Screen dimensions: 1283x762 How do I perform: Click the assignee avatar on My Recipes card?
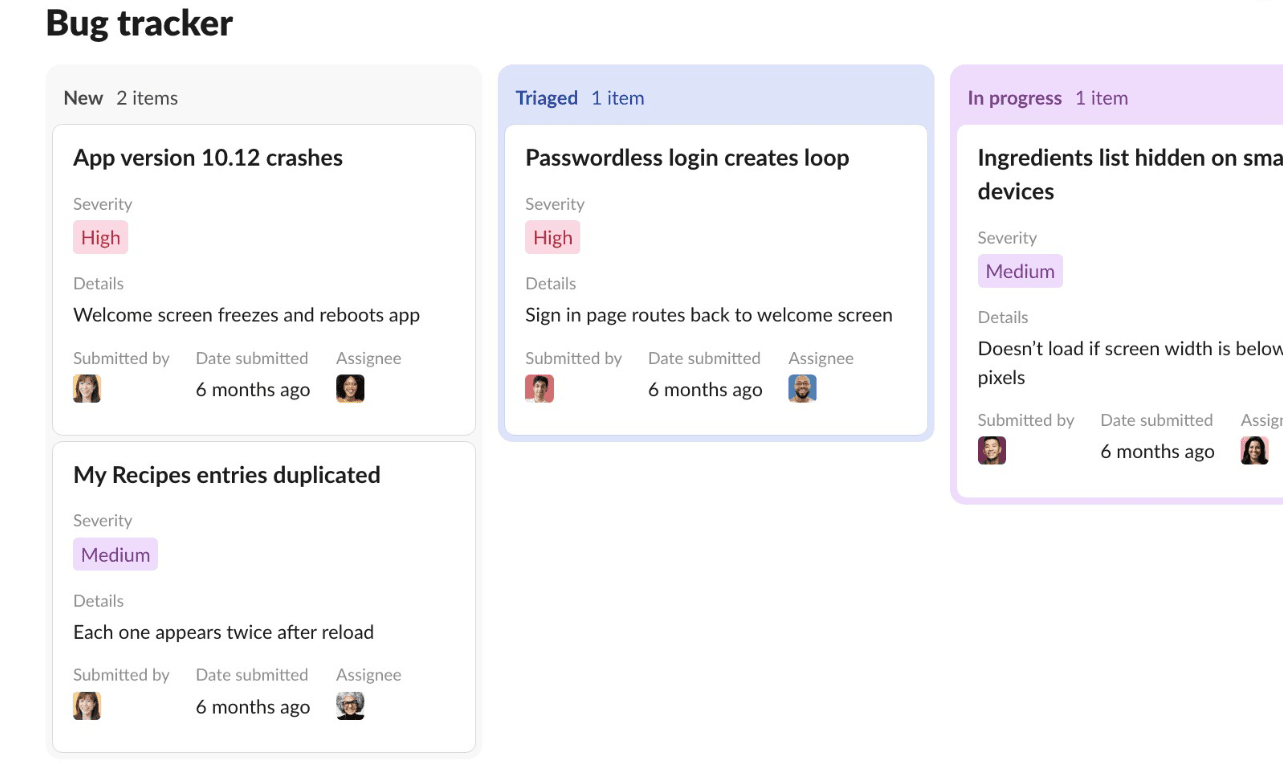pos(350,705)
